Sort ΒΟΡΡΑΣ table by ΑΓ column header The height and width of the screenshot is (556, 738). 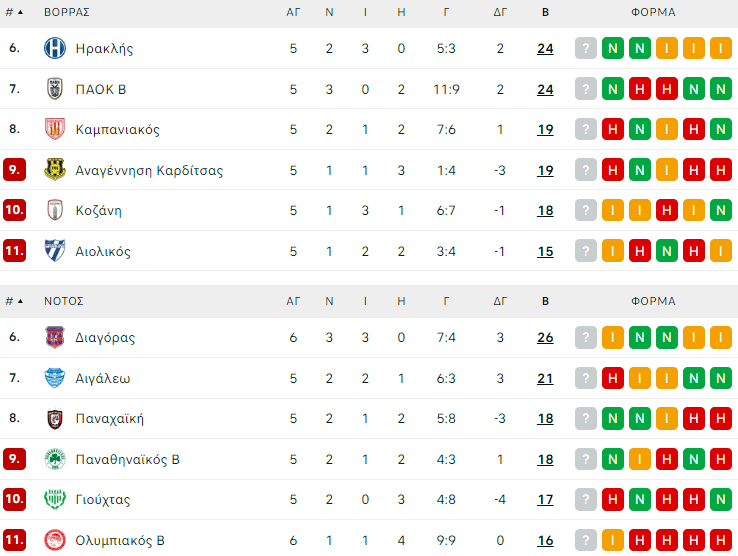[x=293, y=12]
